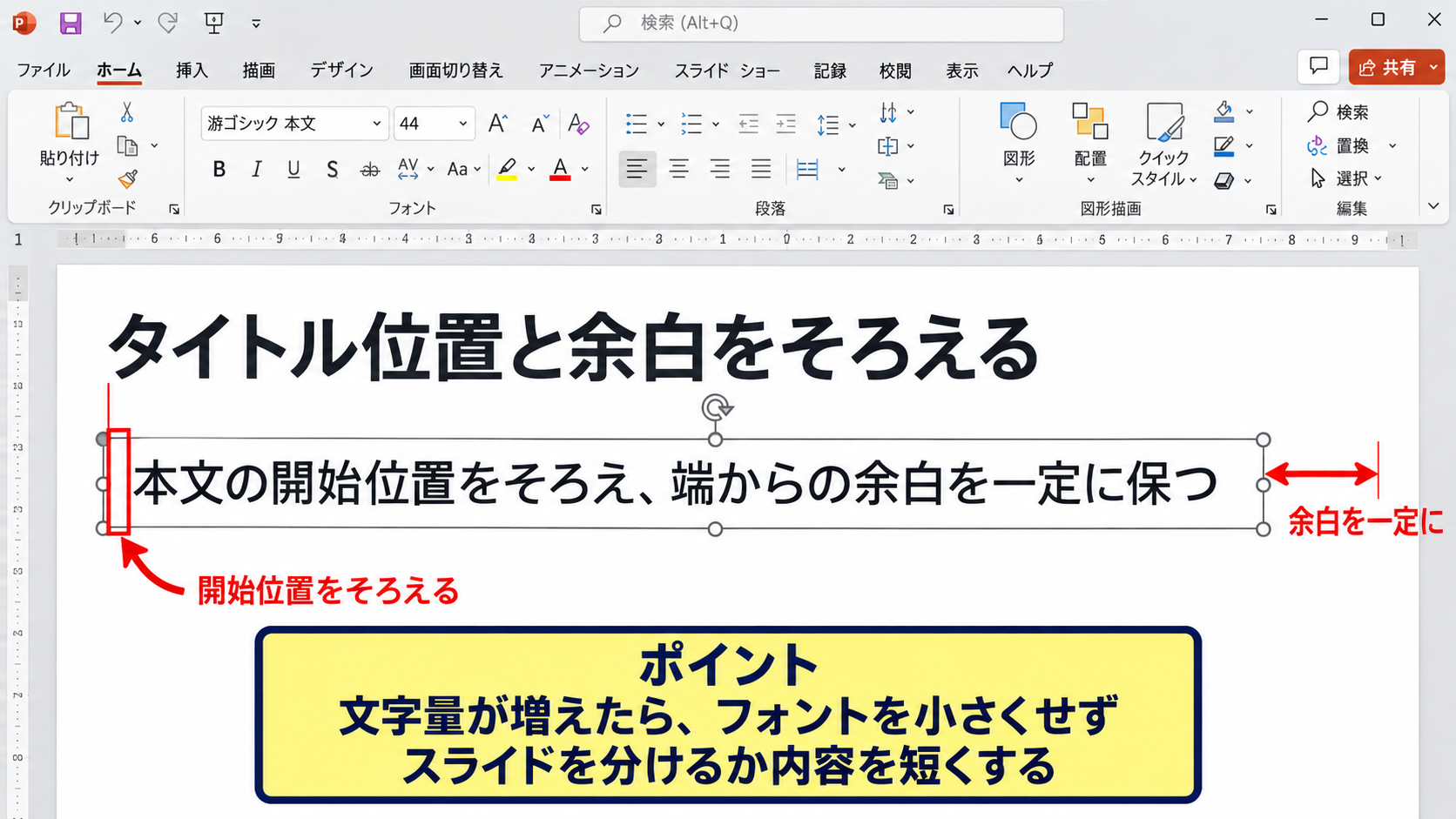Undo the last action
Viewport: 1456px width, 819px height.
coord(112,23)
